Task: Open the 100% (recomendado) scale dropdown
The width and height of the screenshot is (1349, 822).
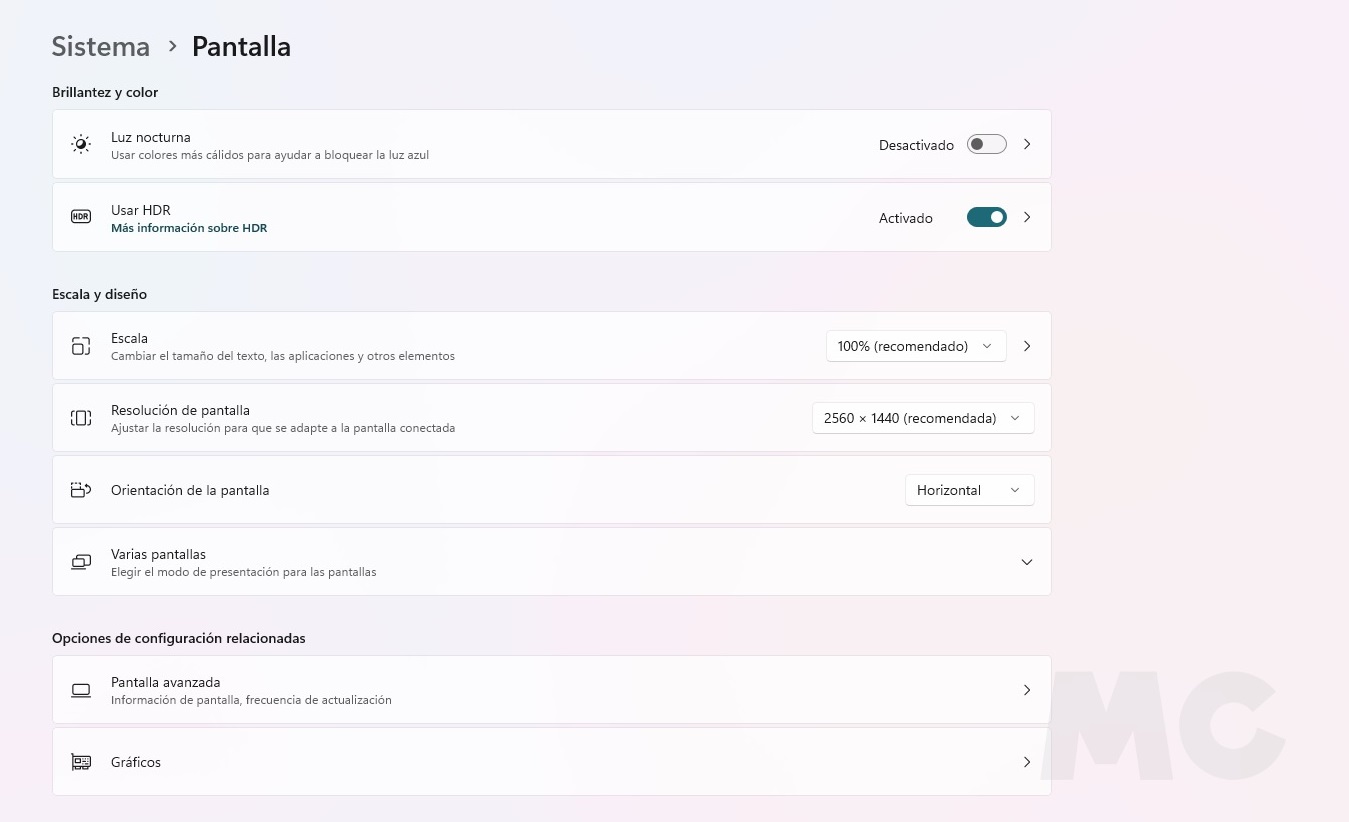Action: [915, 346]
